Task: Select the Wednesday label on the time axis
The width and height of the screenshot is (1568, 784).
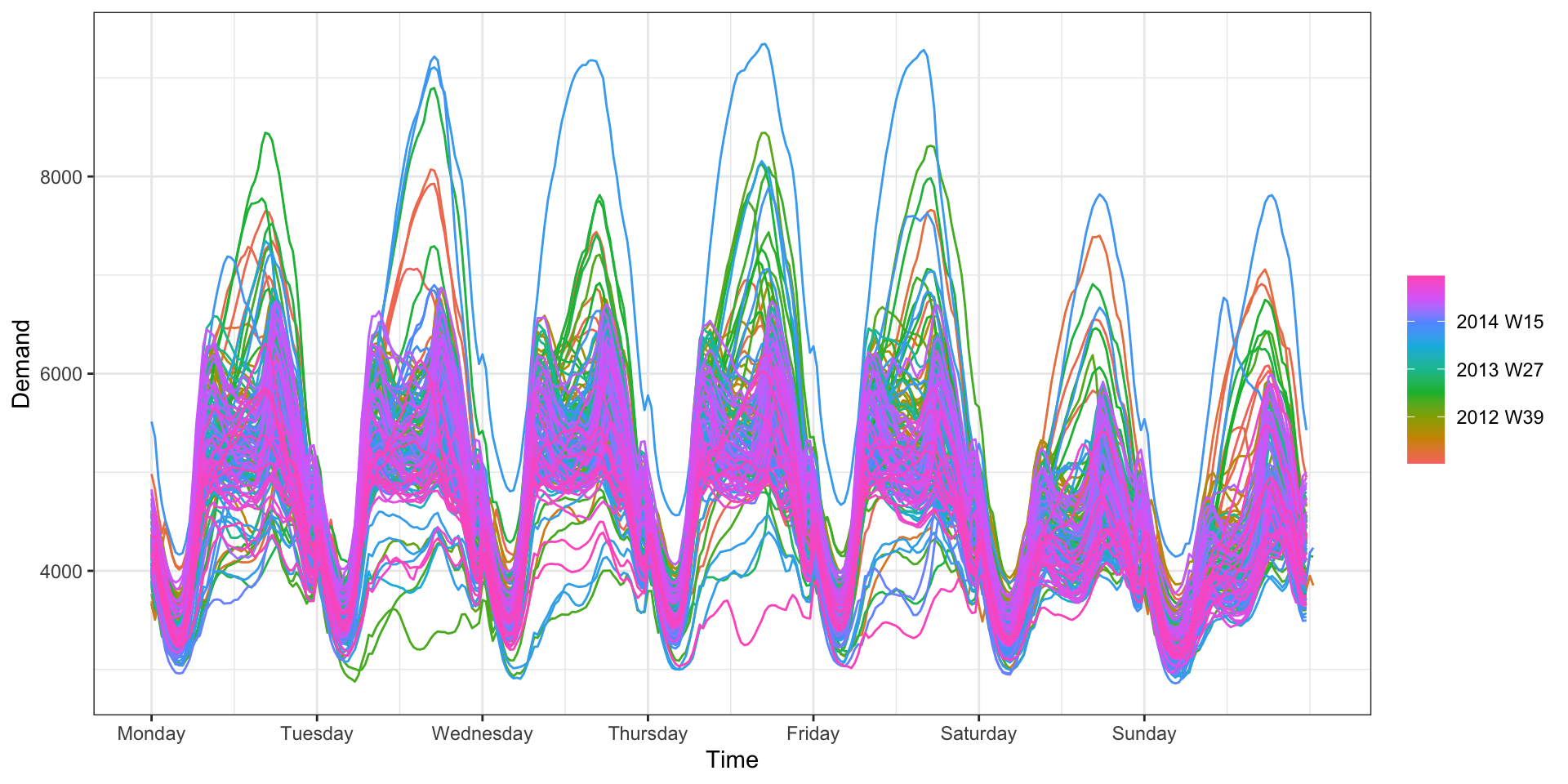Action: point(482,733)
